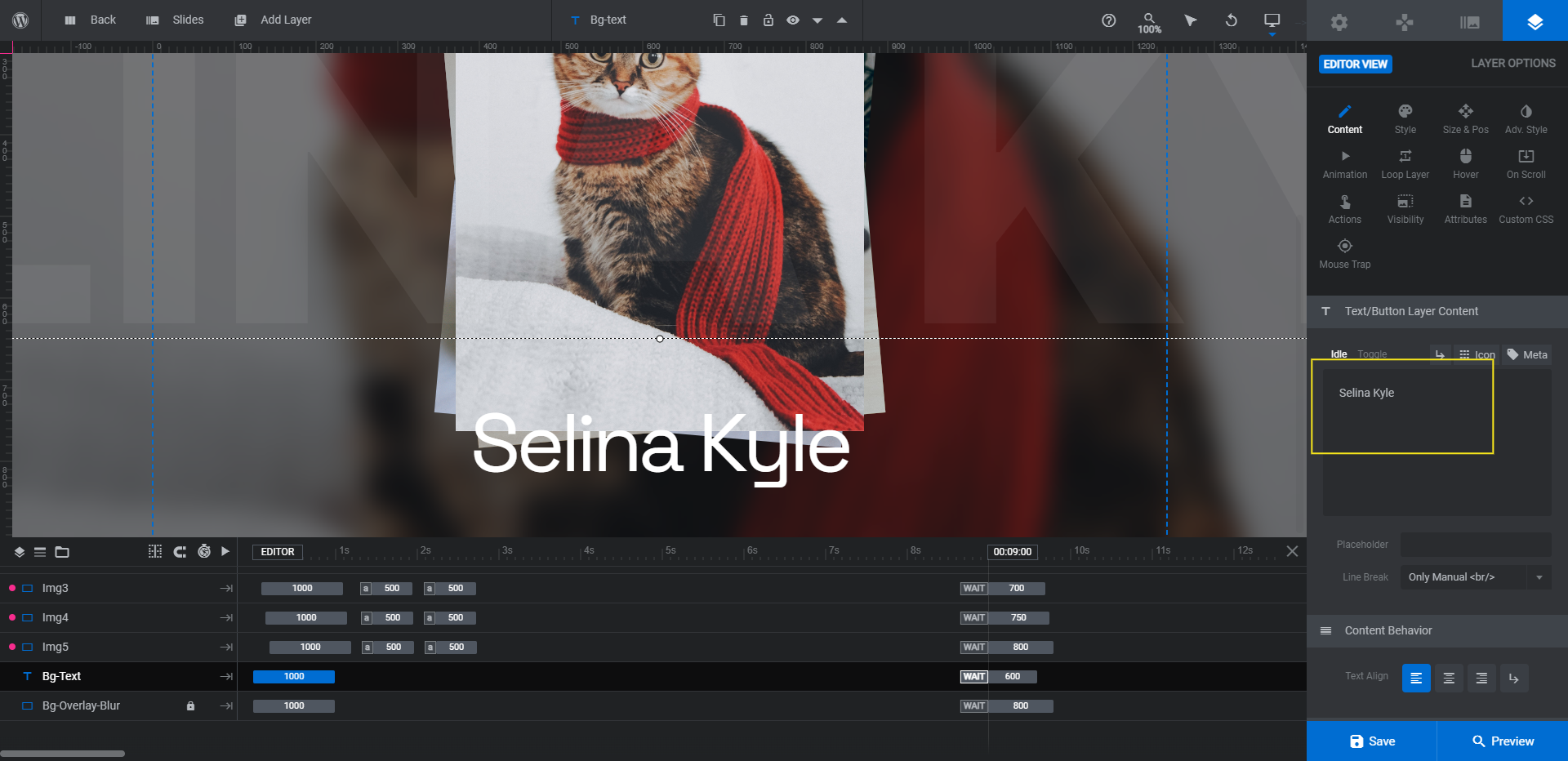Open the help question mark icon
Image resolution: width=1568 pixels, height=761 pixels.
(x=1109, y=20)
